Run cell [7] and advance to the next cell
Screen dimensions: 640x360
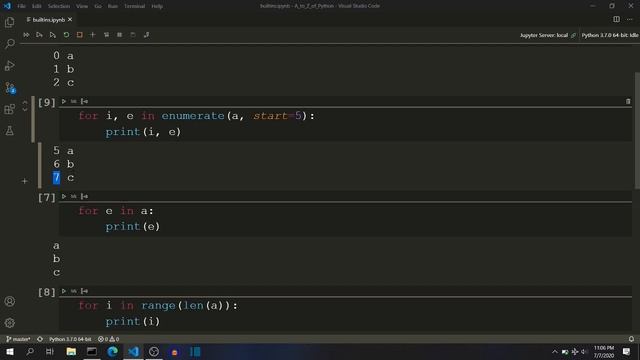click(84, 196)
